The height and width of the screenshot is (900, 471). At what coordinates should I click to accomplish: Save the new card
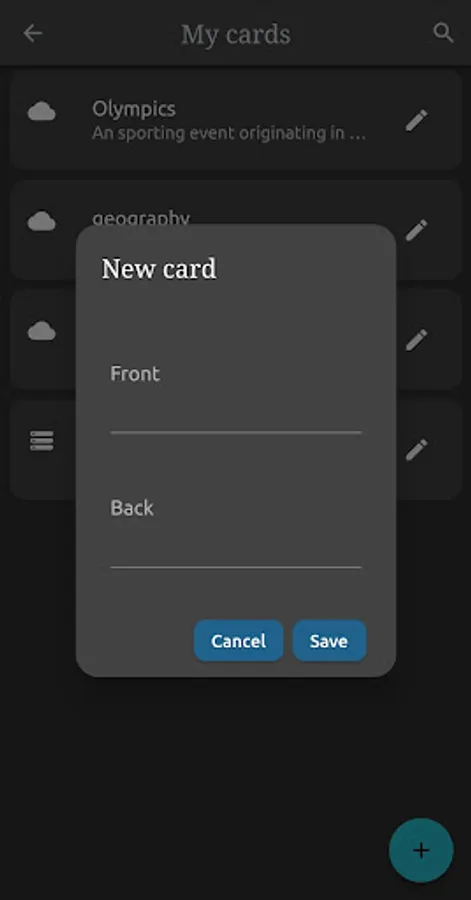329,641
